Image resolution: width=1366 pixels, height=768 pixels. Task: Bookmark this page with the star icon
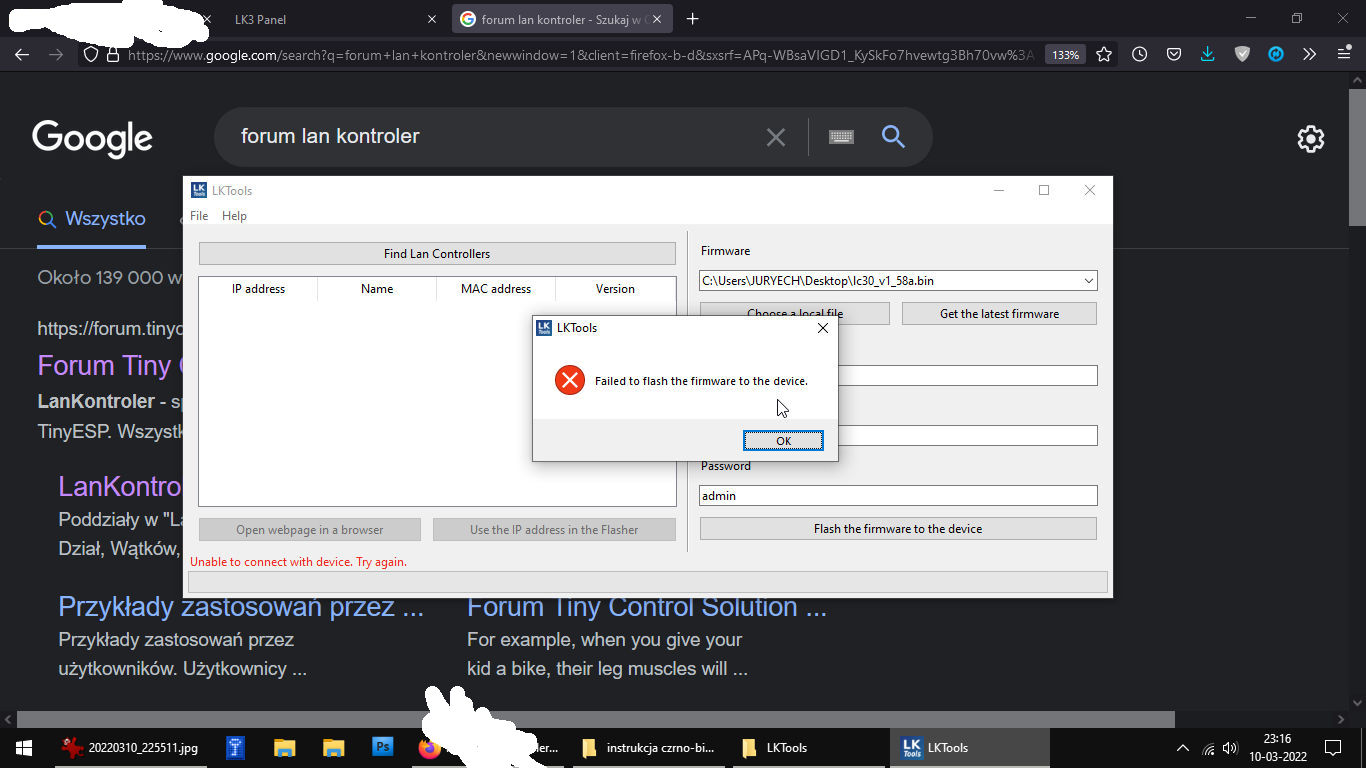(1104, 55)
